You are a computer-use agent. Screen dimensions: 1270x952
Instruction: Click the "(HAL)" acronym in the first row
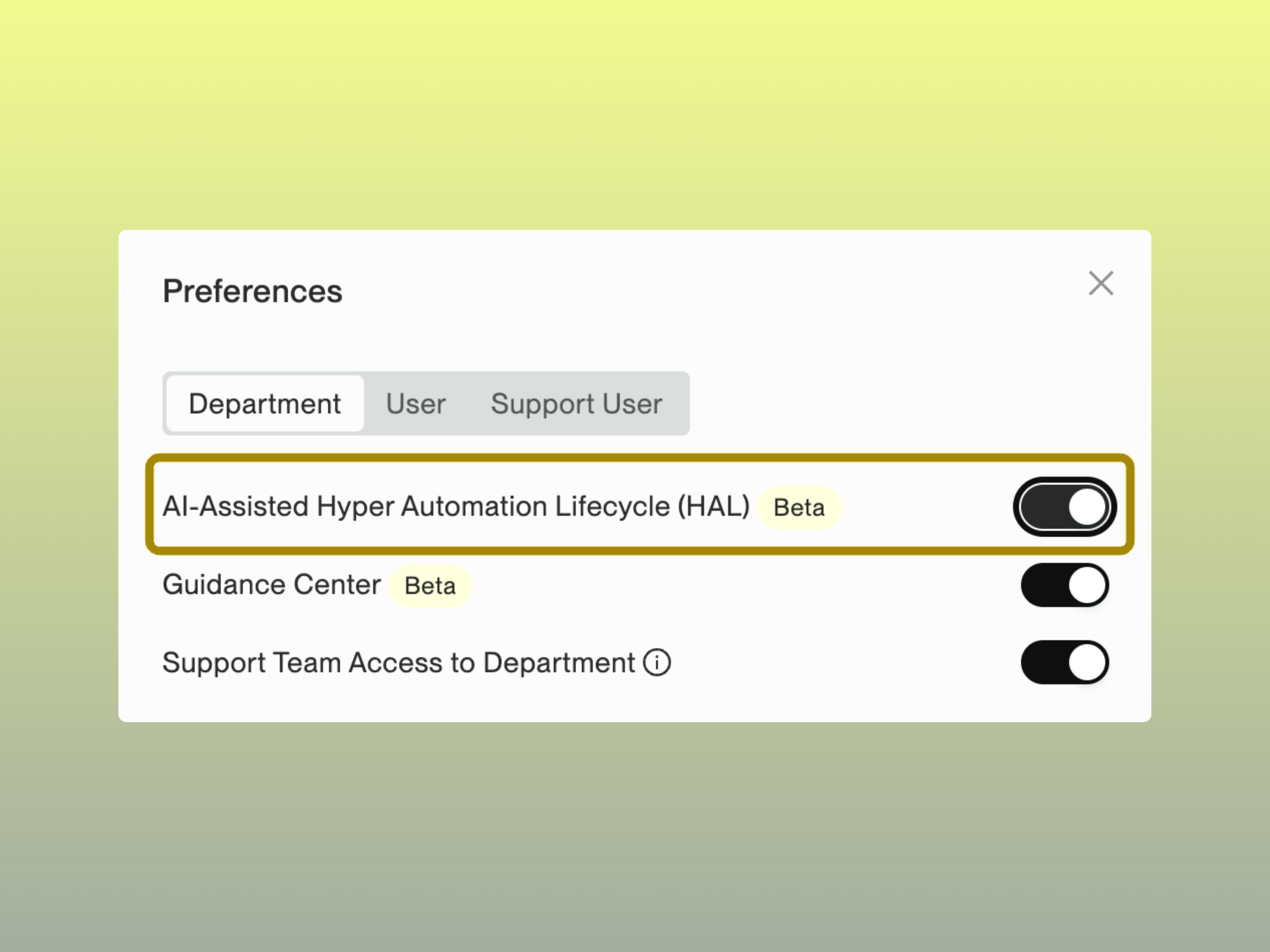pos(714,507)
